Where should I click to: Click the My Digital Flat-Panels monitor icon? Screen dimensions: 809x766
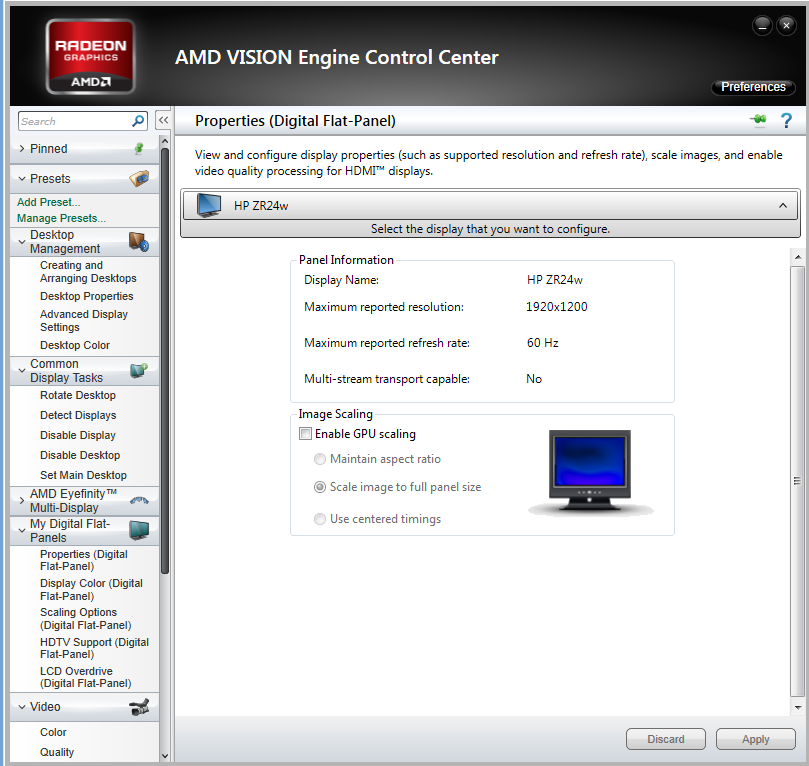[139, 530]
